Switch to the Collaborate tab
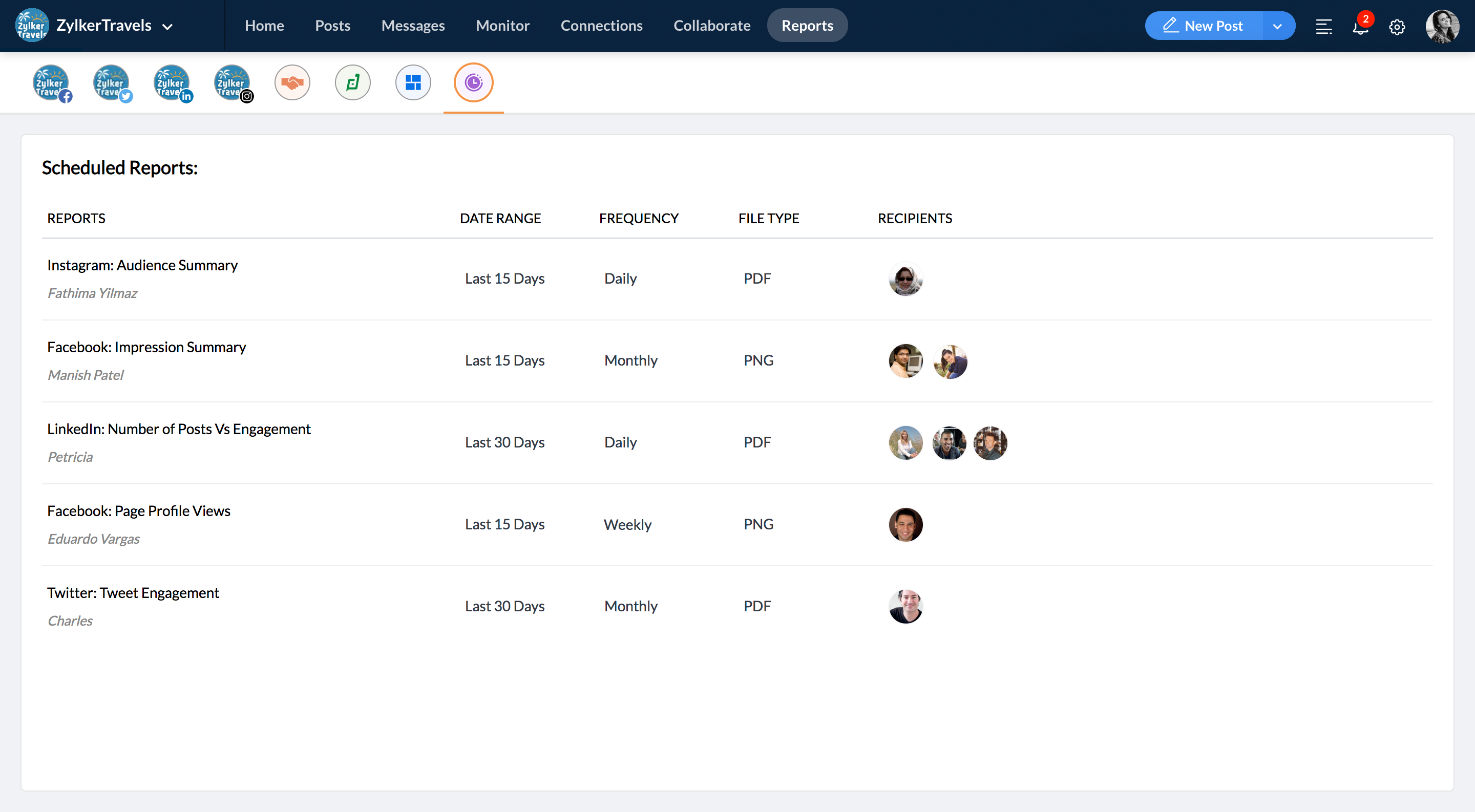Image resolution: width=1475 pixels, height=812 pixels. click(x=711, y=26)
